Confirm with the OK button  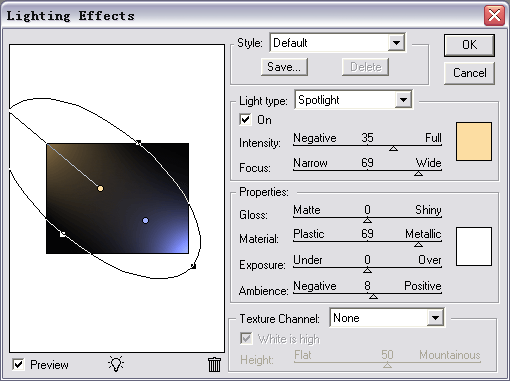tap(469, 45)
